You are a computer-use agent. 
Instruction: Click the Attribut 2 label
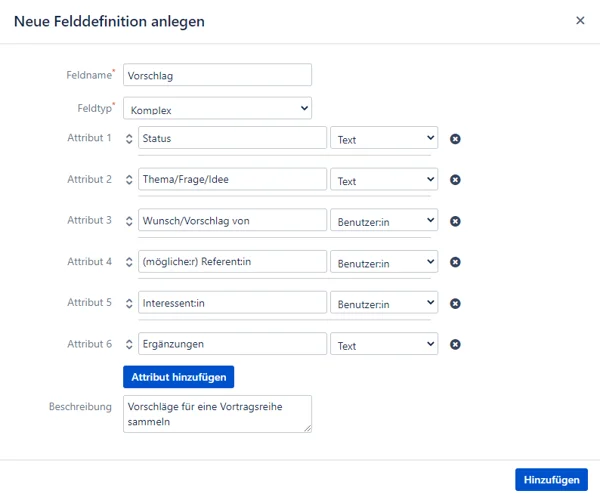[90, 179]
